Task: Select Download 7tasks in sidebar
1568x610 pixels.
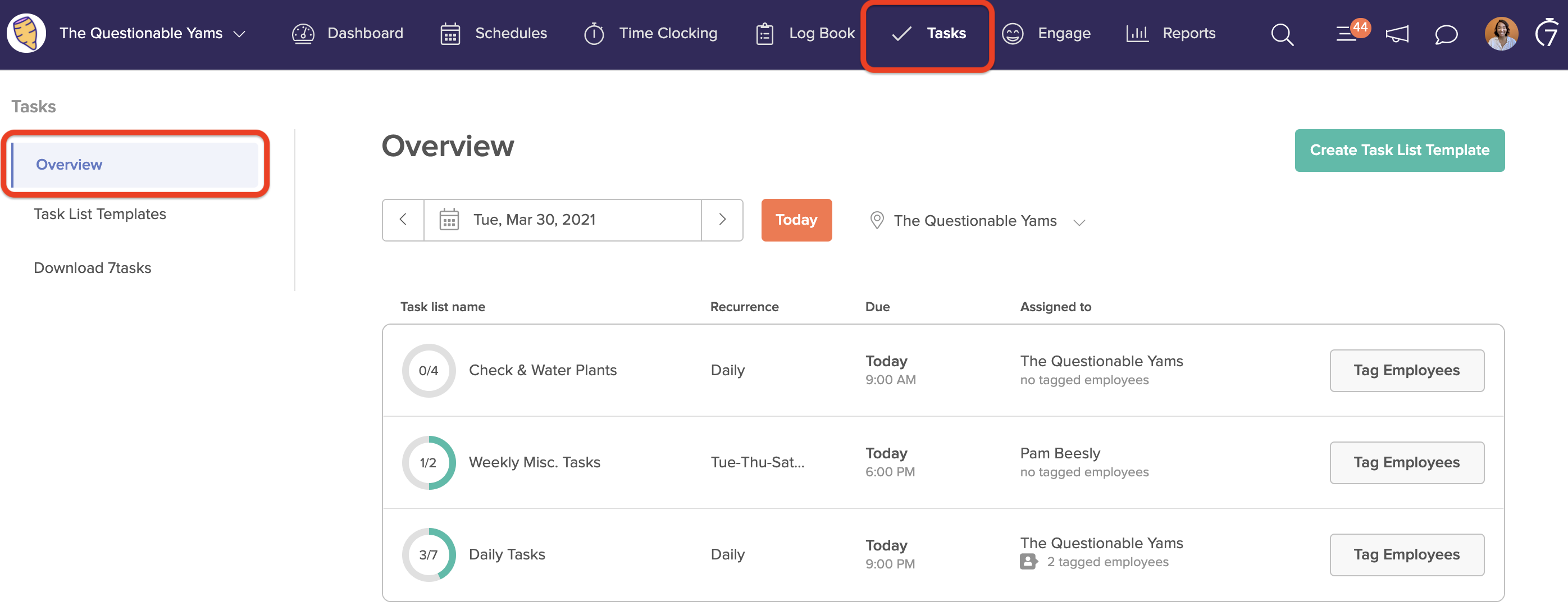Action: [93, 268]
